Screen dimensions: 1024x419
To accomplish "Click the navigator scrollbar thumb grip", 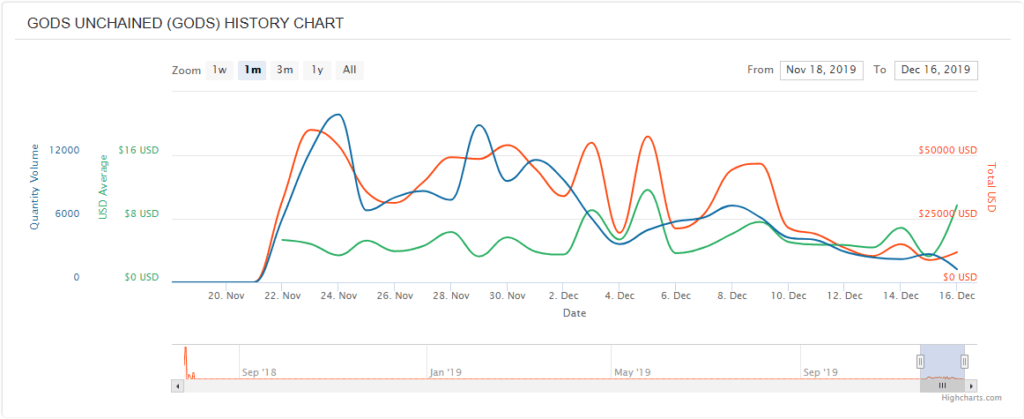I will click(942, 386).
